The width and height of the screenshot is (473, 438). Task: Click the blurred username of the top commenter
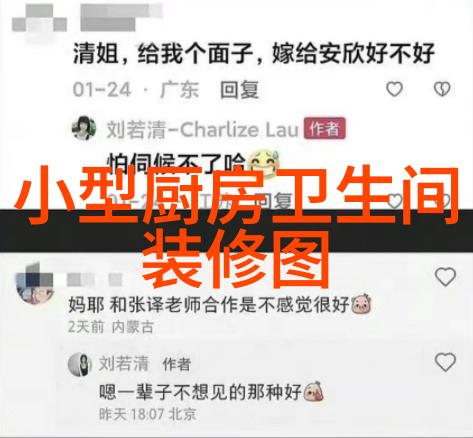121,16
